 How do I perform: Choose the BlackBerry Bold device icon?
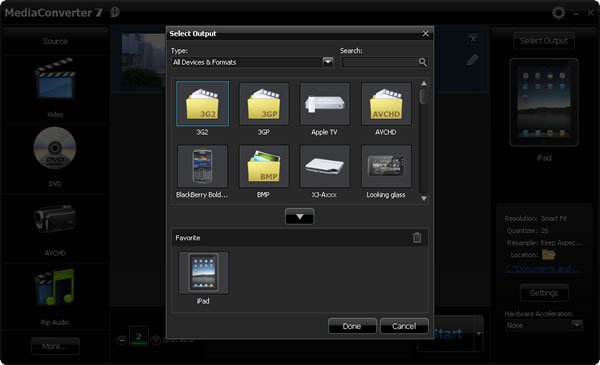tap(202, 166)
